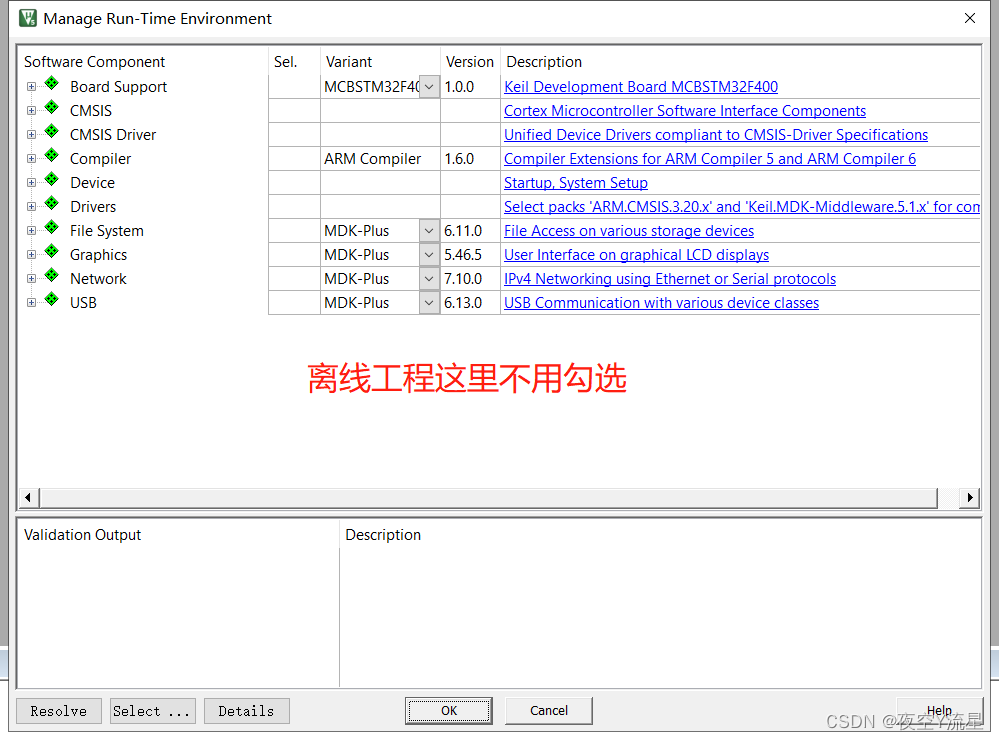The image size is (999, 740).
Task: Open User Interface on graphical LCD displays link
Action: (636, 255)
